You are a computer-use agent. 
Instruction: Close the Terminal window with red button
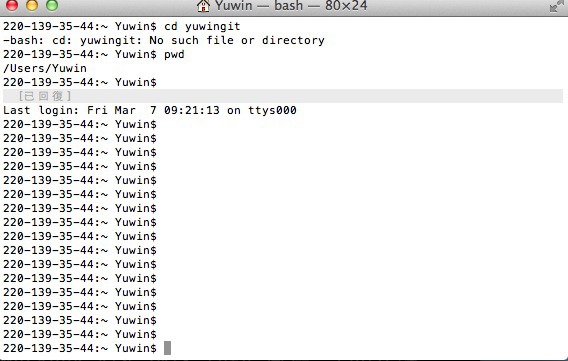[x=12, y=5]
